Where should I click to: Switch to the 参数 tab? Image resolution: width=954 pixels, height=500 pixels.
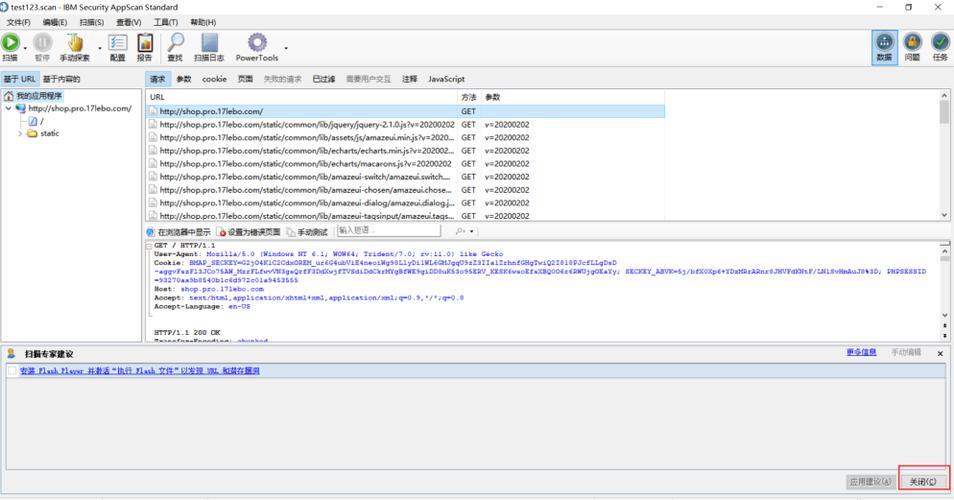[184, 79]
